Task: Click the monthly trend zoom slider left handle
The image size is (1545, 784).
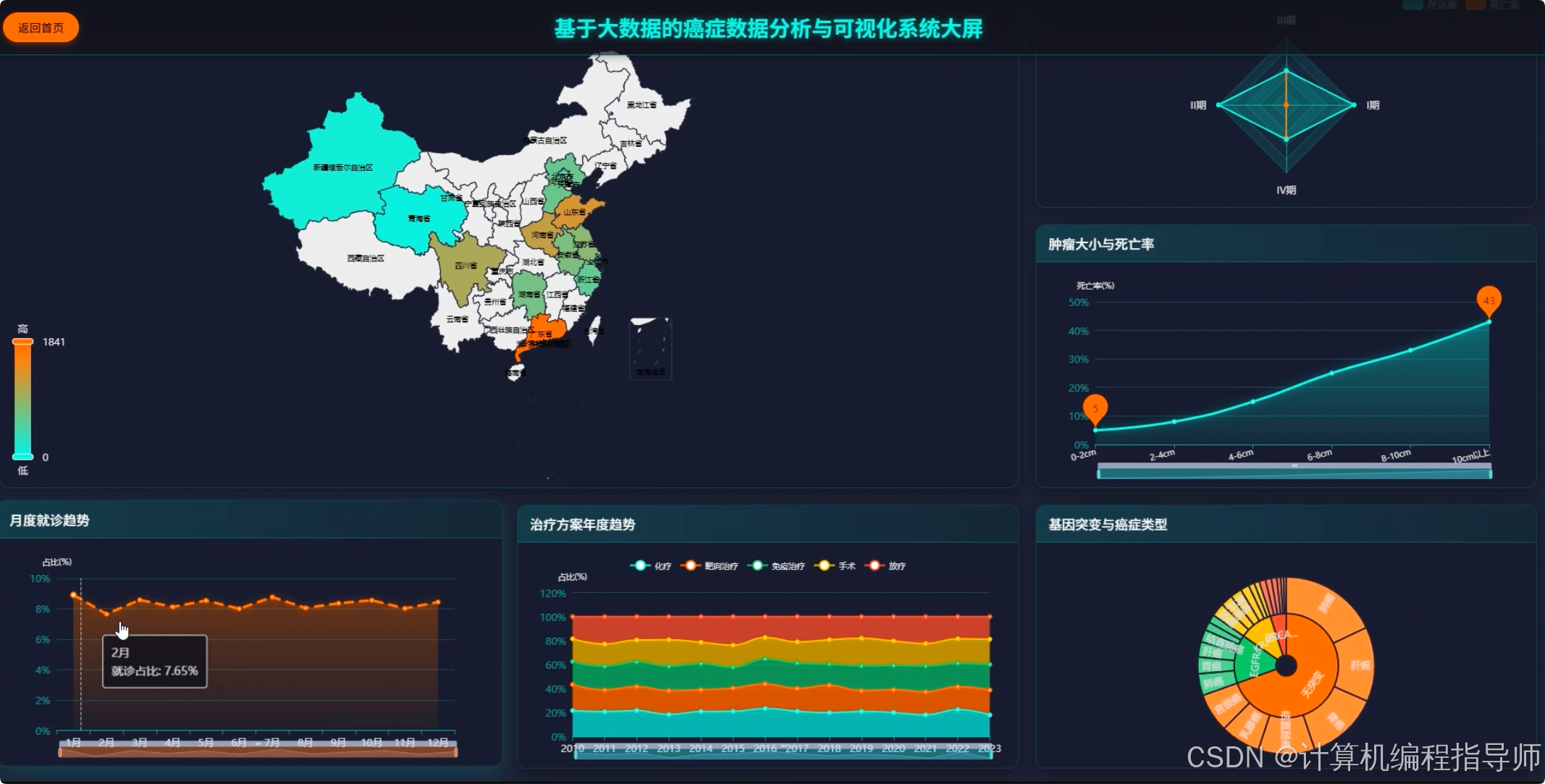Action: pyautogui.click(x=60, y=753)
